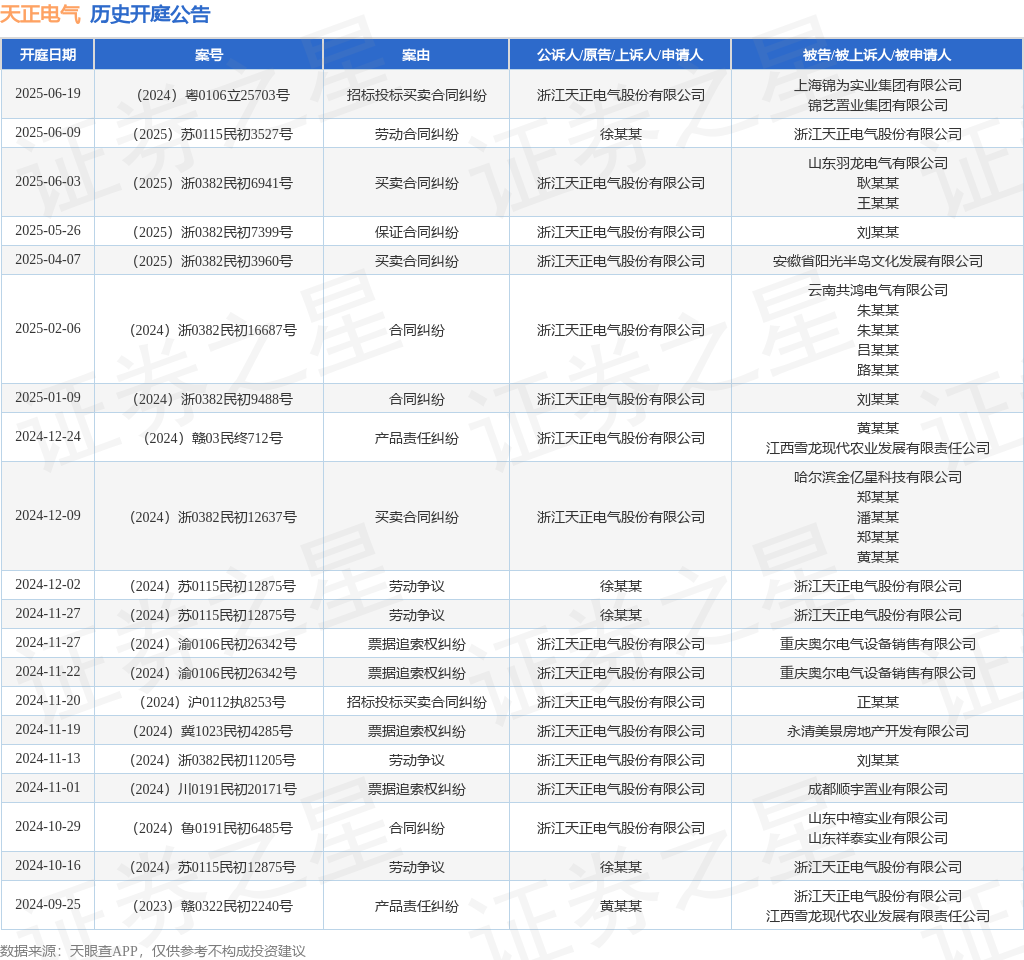Click date cell 2025-06-19
Screen dimensions: 1024x960
pos(48,93)
